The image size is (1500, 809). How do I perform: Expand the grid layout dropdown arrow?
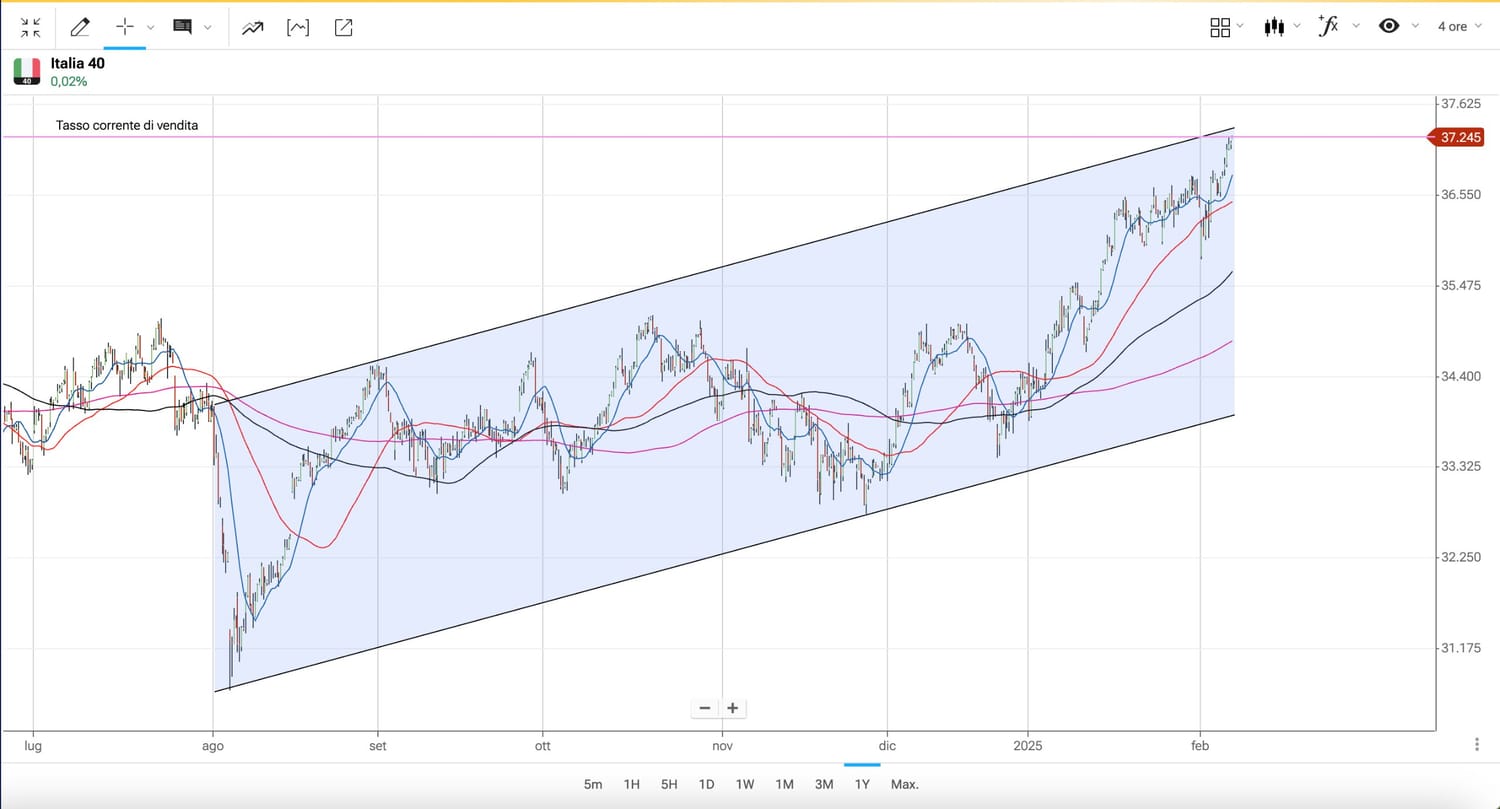1240,26
